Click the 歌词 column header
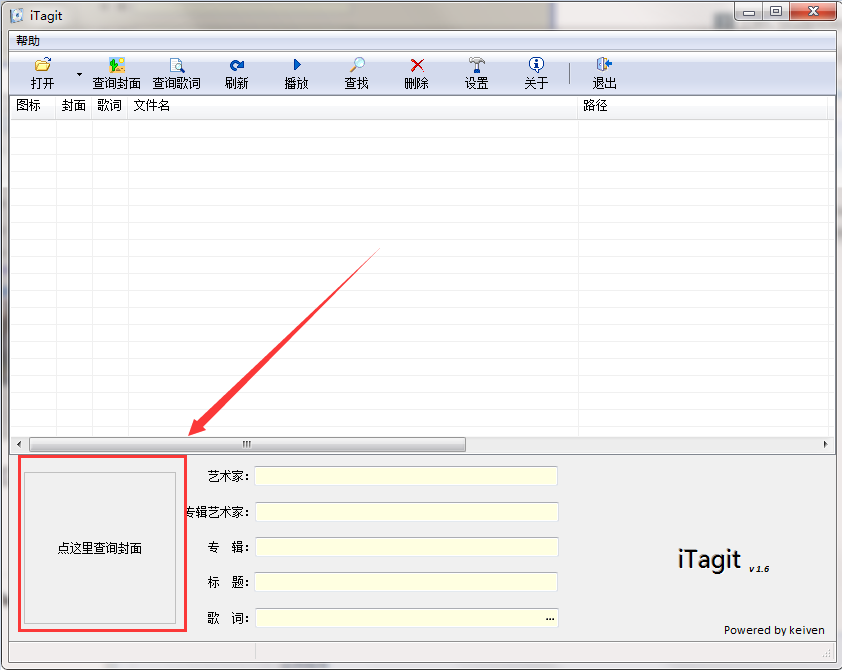This screenshot has width=842, height=670. 110,106
